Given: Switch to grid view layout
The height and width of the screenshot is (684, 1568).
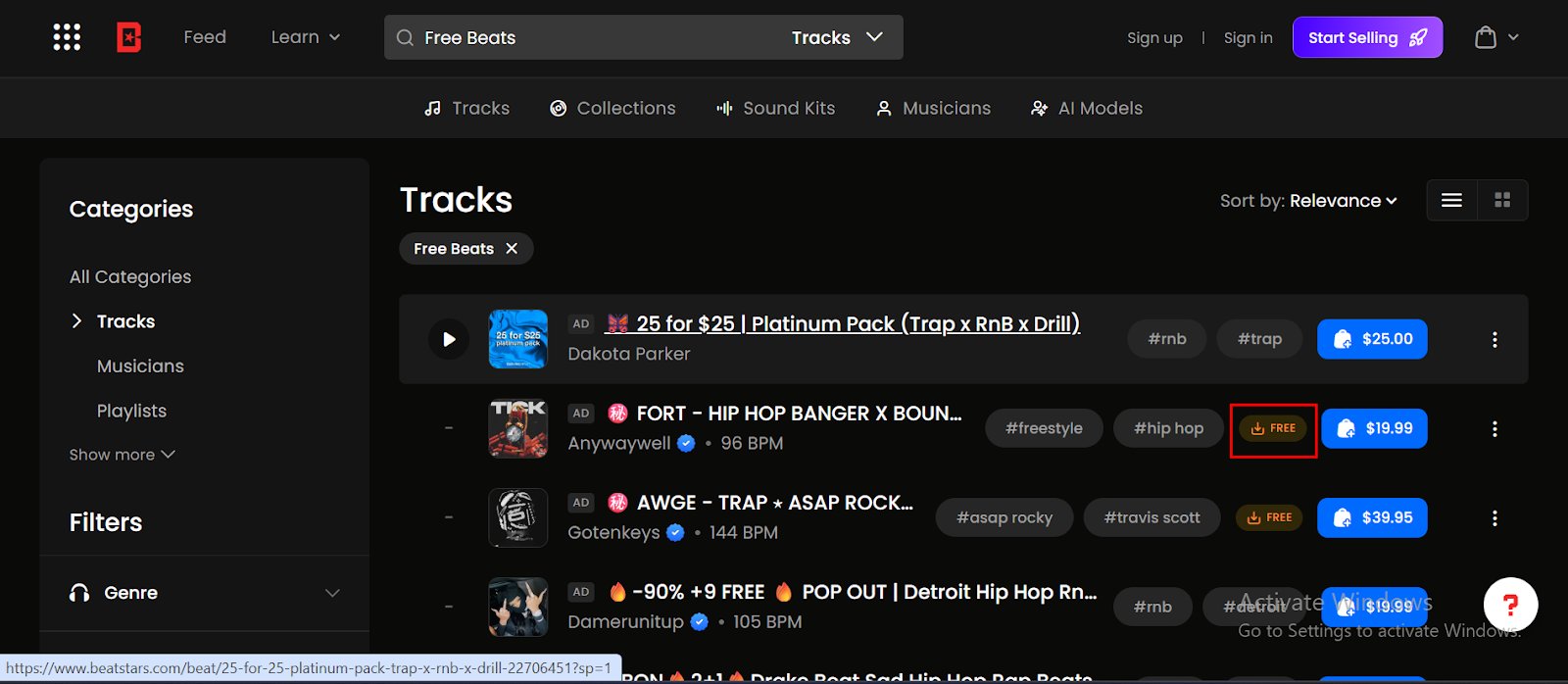Looking at the screenshot, I should 1502,200.
